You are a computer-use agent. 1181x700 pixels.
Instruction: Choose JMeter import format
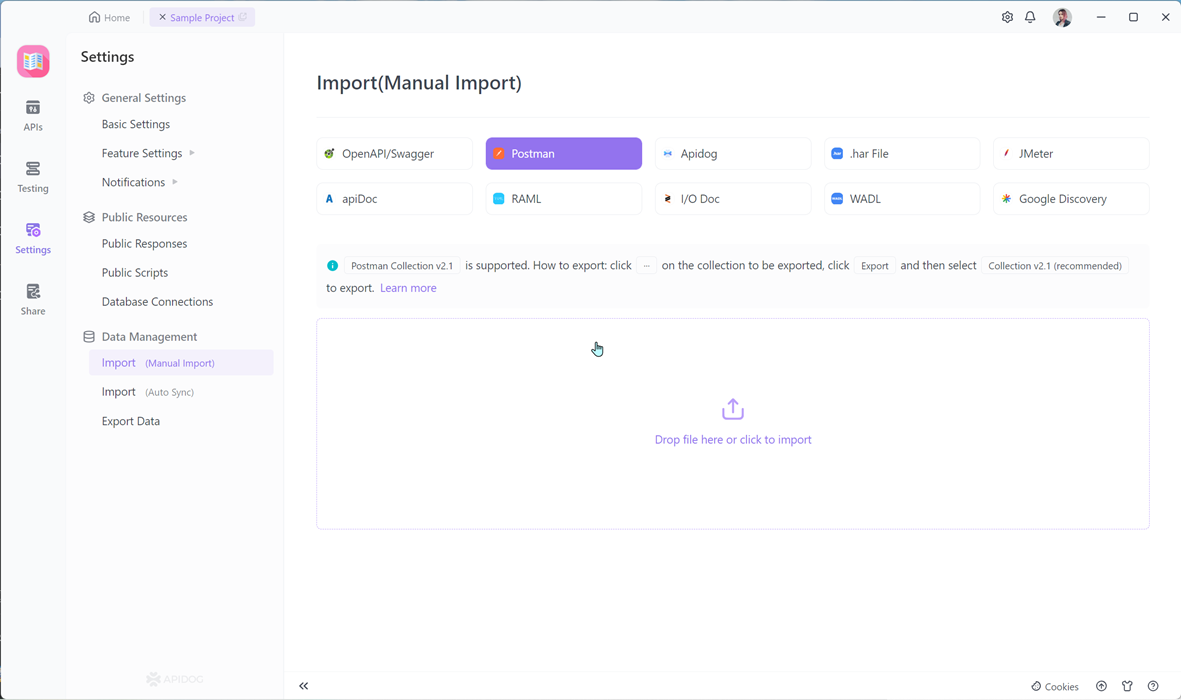pos(1071,154)
